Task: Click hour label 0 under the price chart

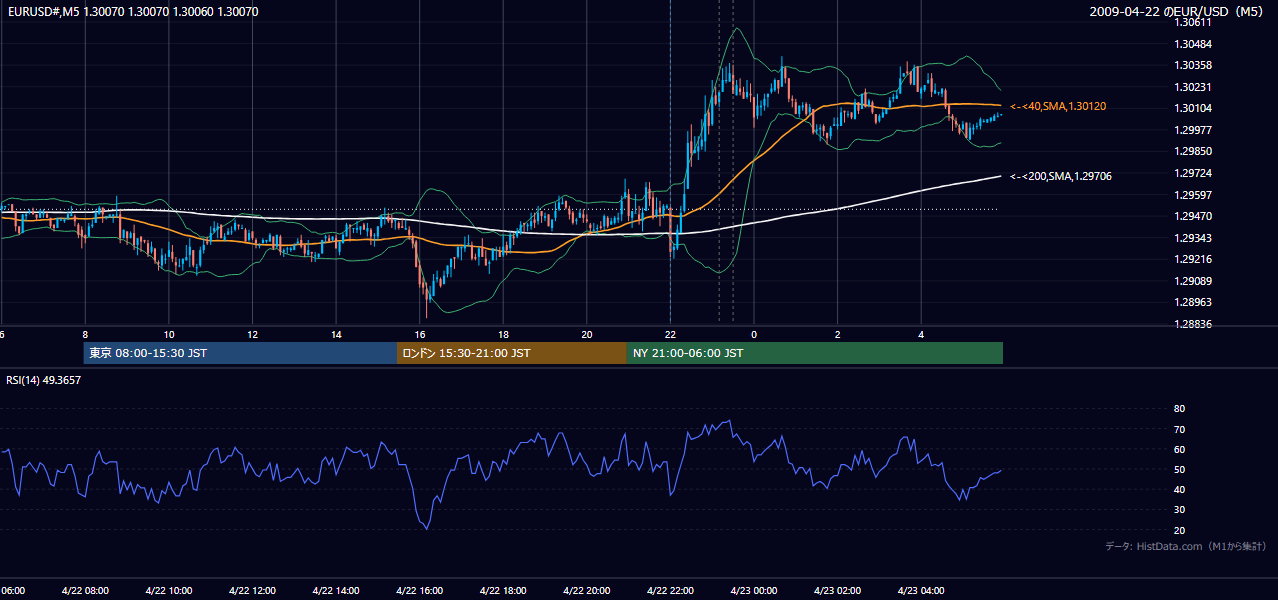Action: point(754,335)
